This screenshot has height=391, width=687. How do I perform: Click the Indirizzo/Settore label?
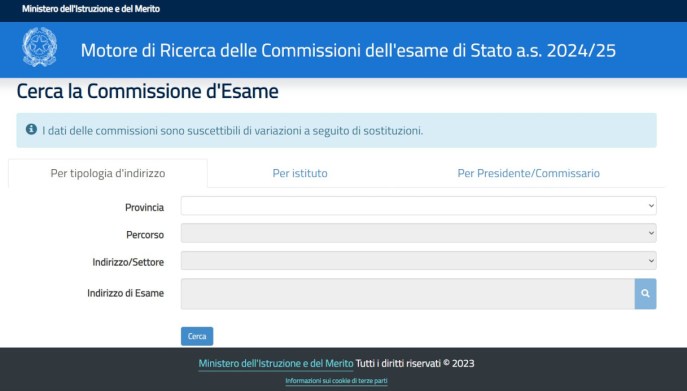tap(128, 262)
